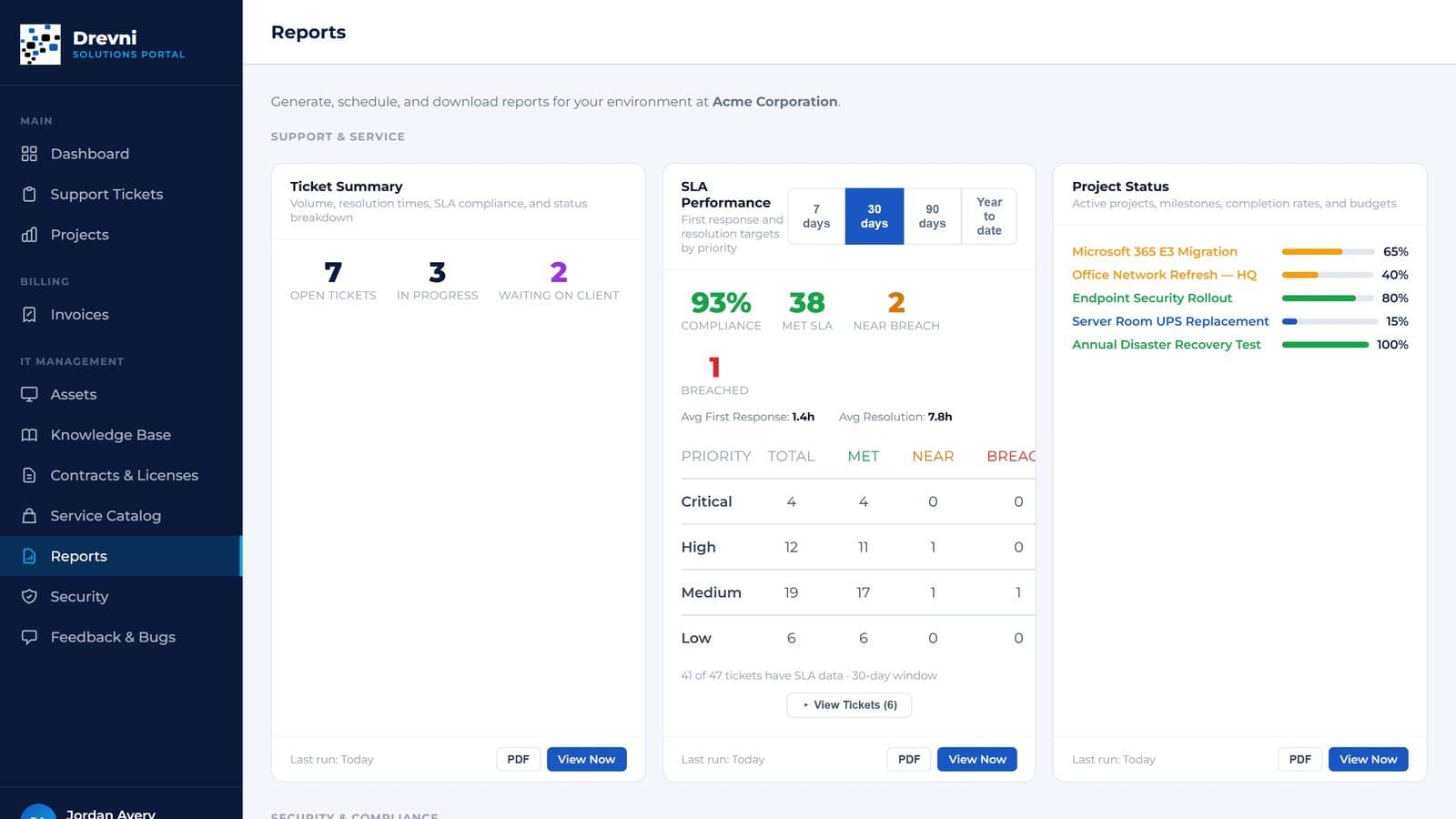Click Server Room UPS Replacement progress bar
The width and height of the screenshot is (1456, 819).
[1330, 321]
